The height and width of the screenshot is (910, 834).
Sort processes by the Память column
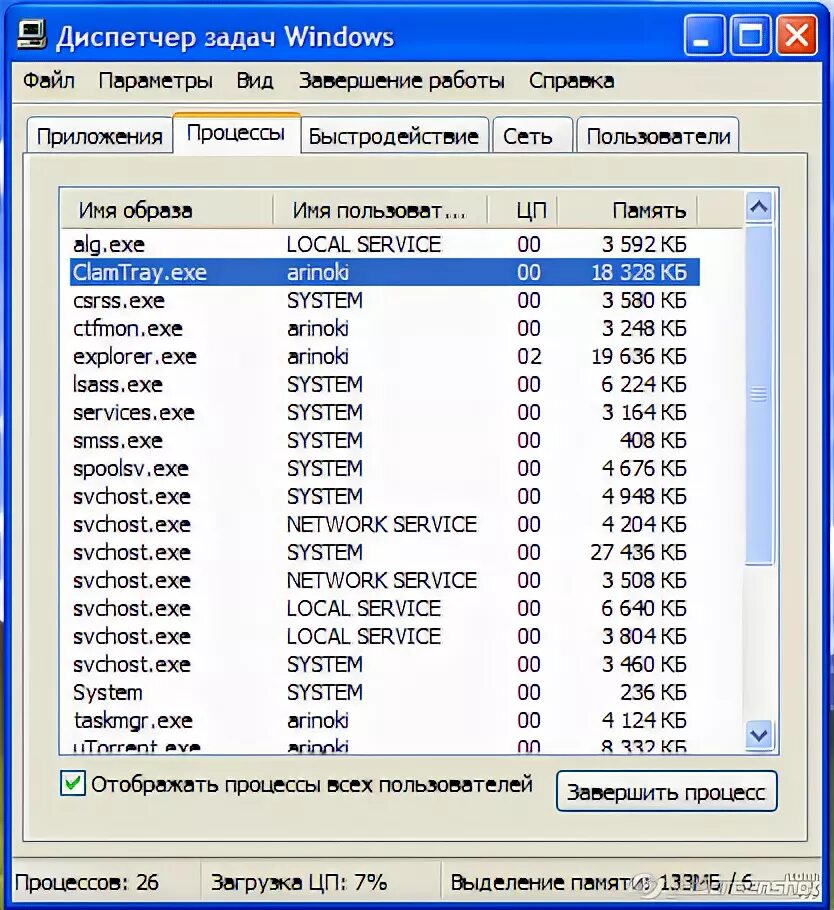(x=648, y=209)
